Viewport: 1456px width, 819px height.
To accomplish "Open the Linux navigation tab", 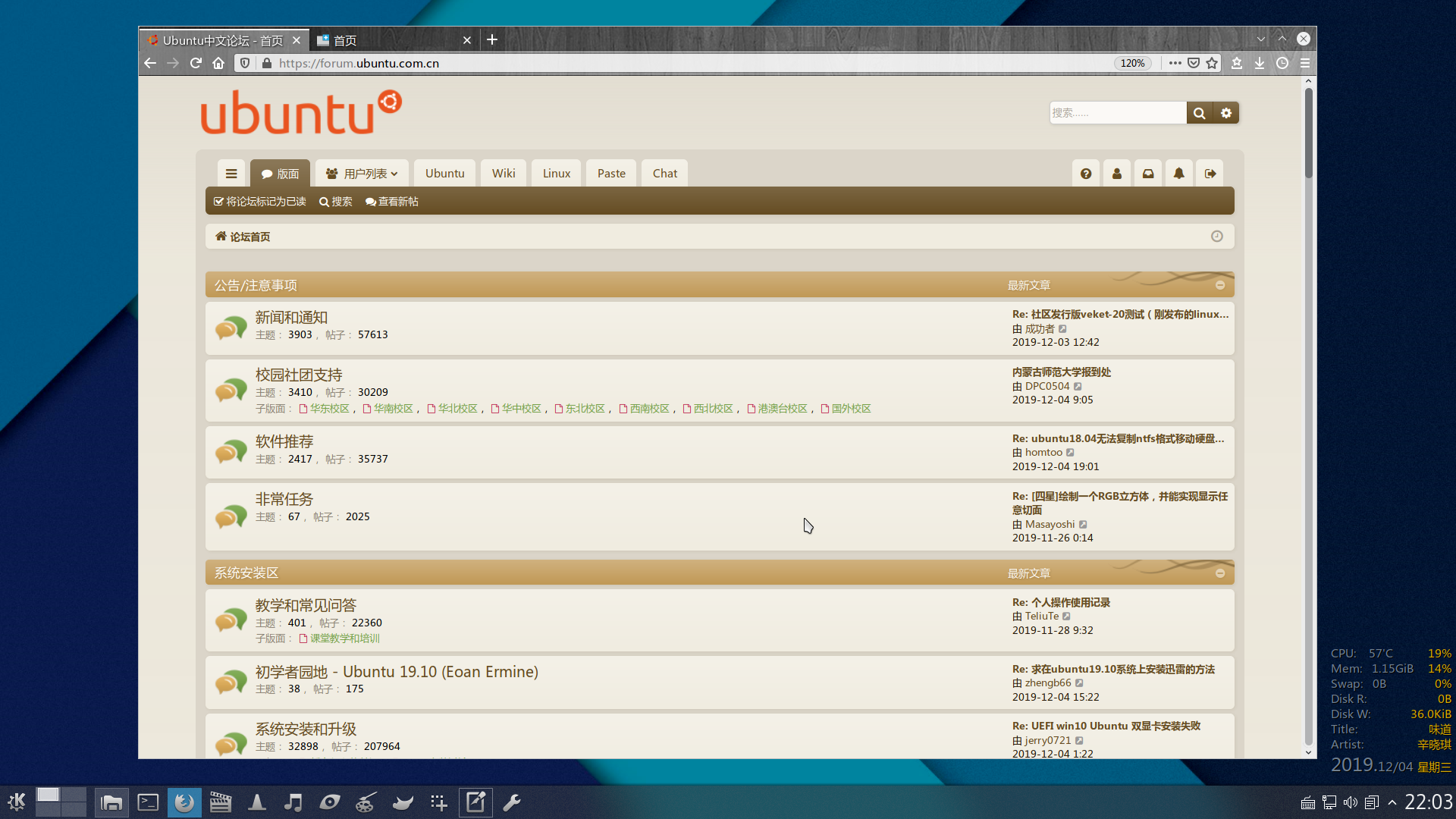I will [x=557, y=174].
